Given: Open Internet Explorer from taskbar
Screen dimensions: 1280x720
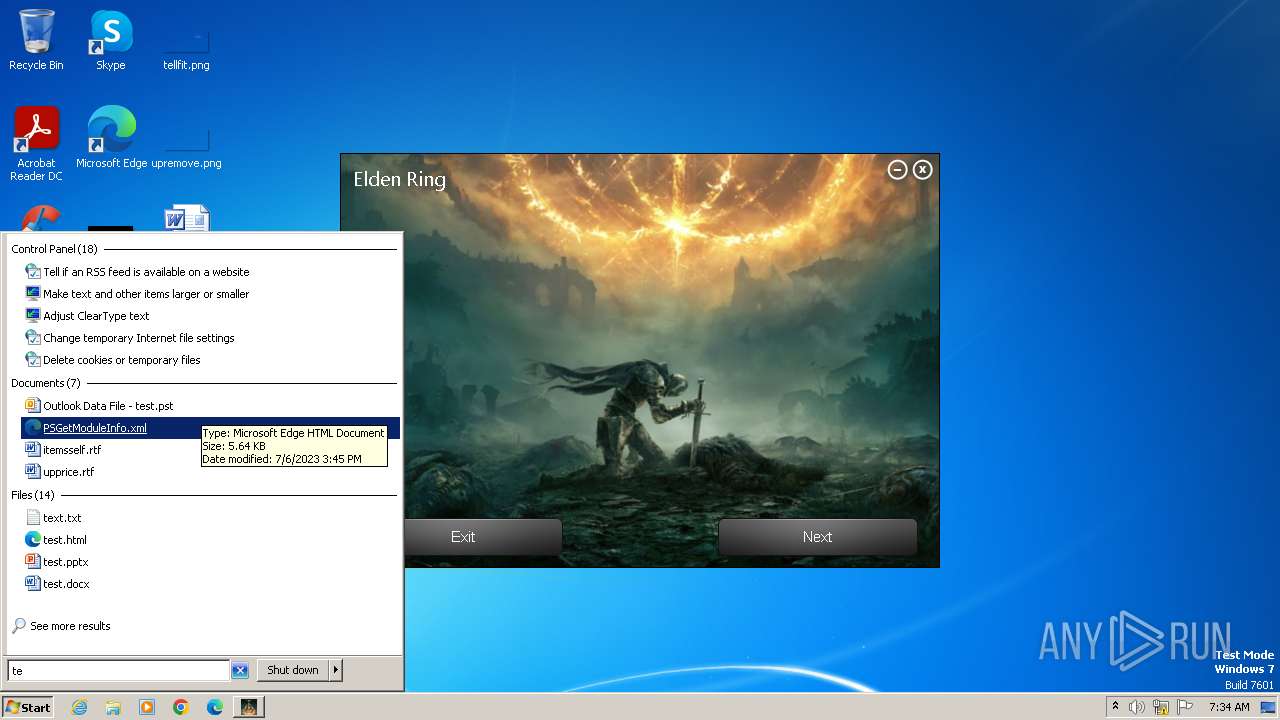Looking at the screenshot, I should pos(79,707).
